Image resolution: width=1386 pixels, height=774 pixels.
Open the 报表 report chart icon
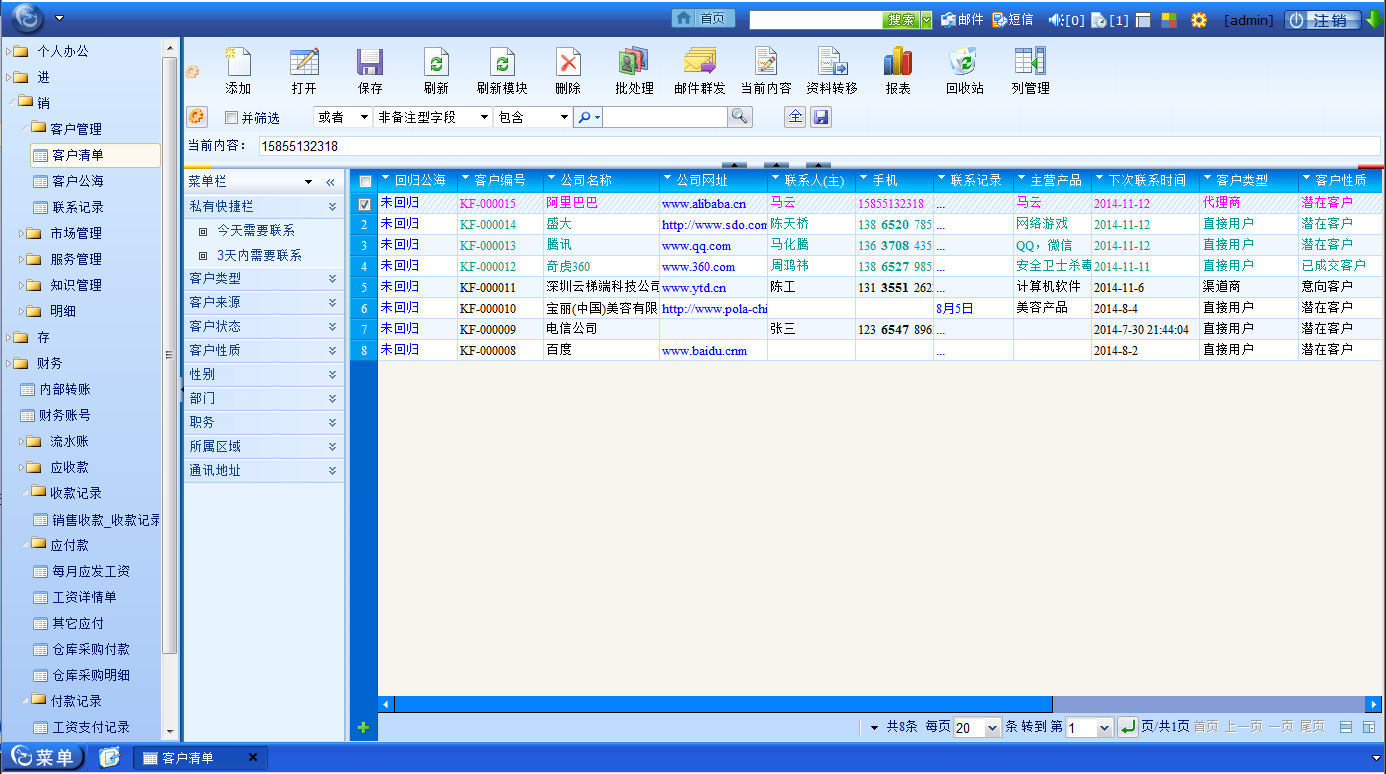[x=898, y=62]
